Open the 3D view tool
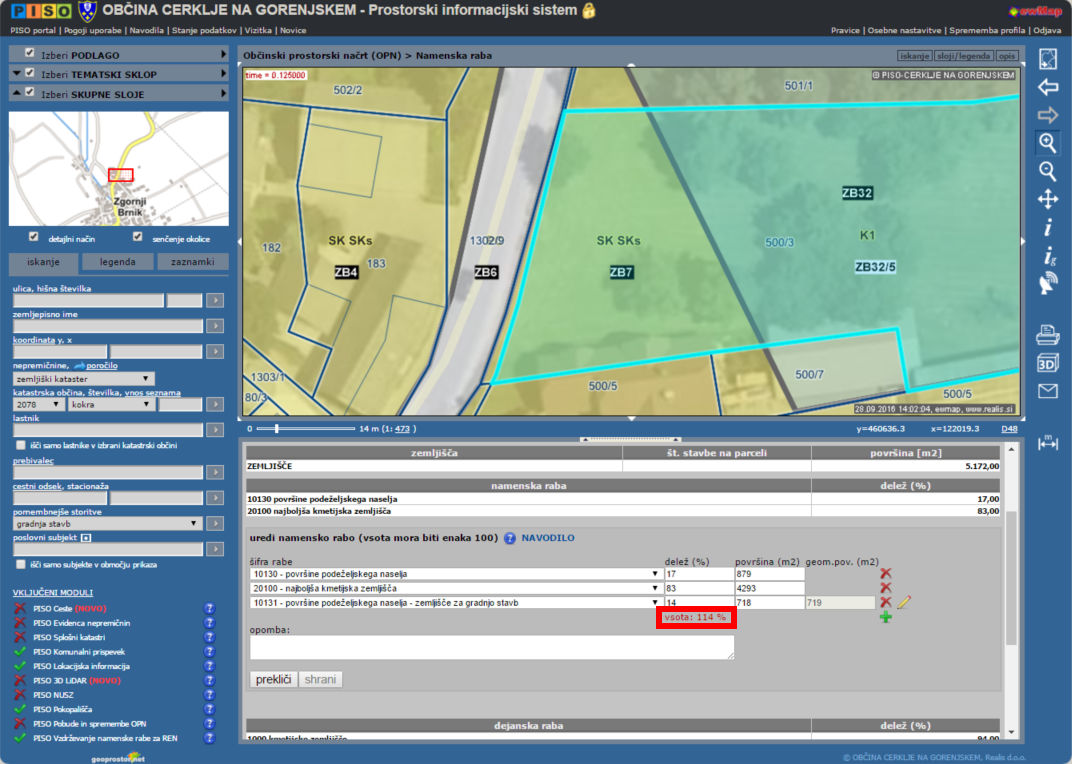 point(1047,362)
